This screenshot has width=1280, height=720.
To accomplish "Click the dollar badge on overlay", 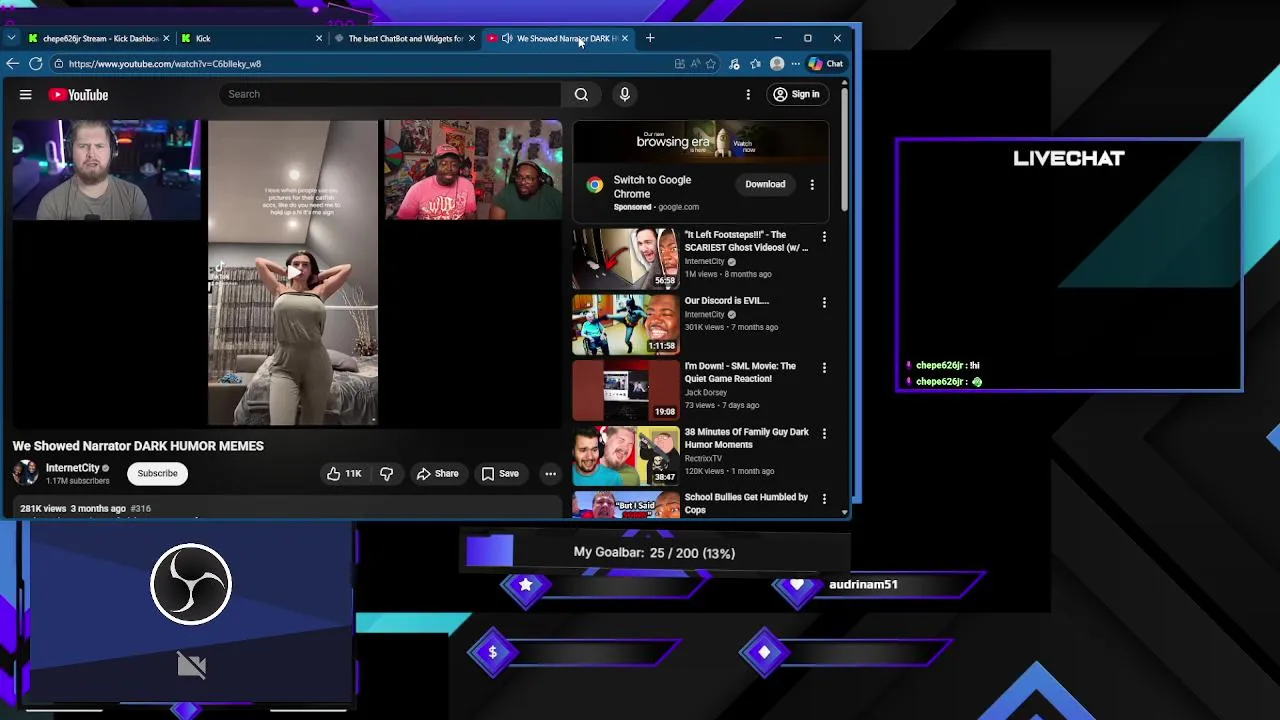I will (x=492, y=653).
